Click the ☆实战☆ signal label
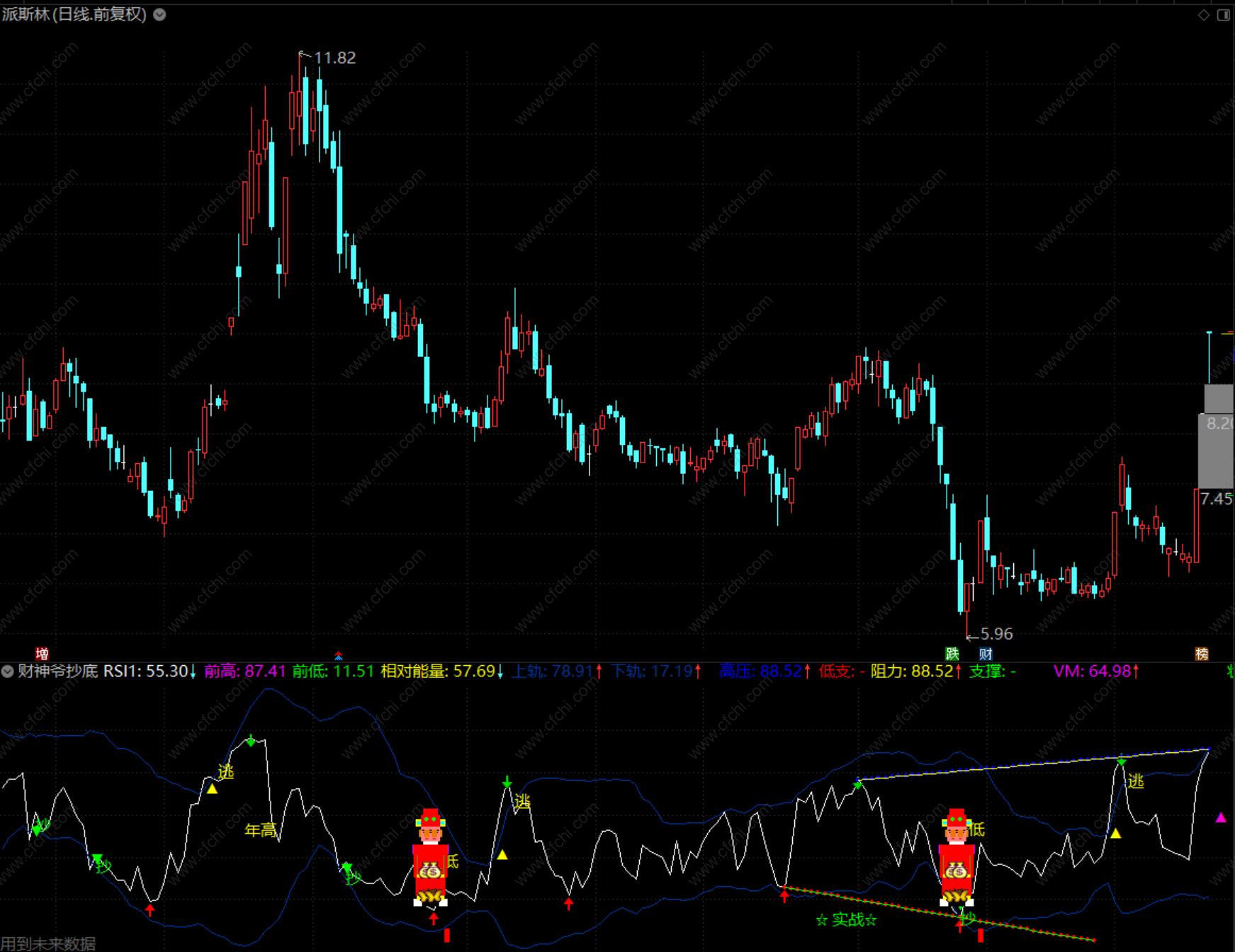 [846, 920]
